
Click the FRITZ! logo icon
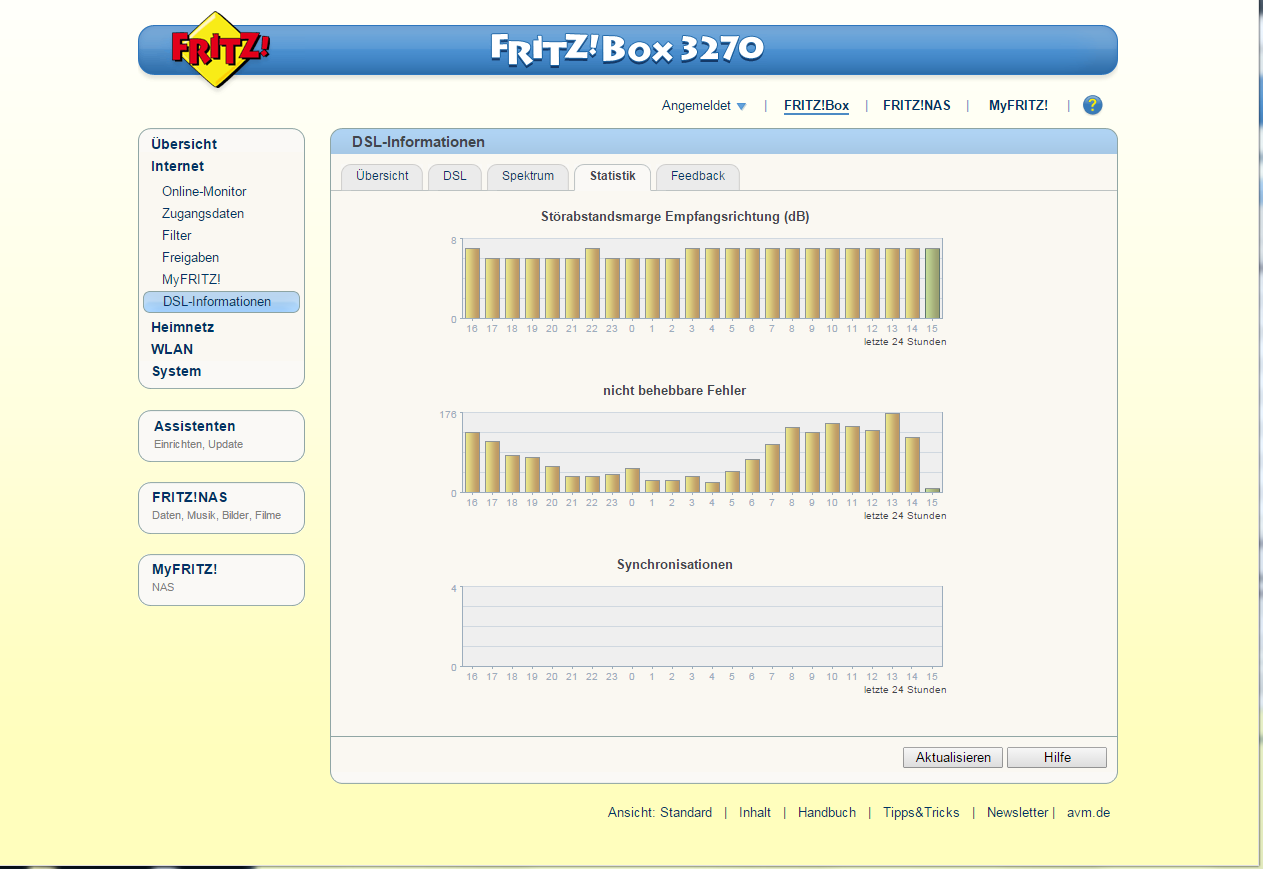click(219, 49)
